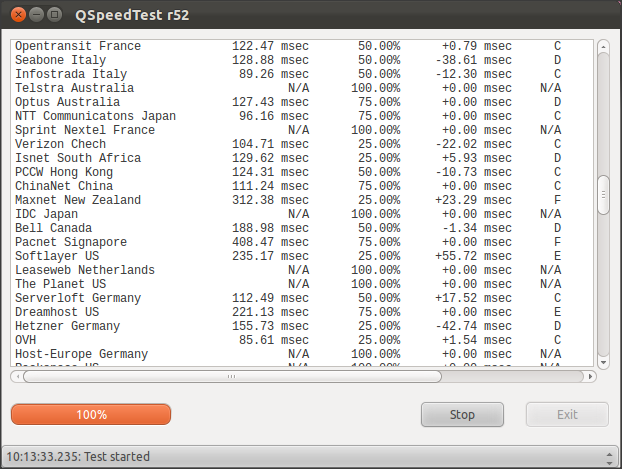
Task: Select the Opentransit France row
Action: [x=301, y=46]
